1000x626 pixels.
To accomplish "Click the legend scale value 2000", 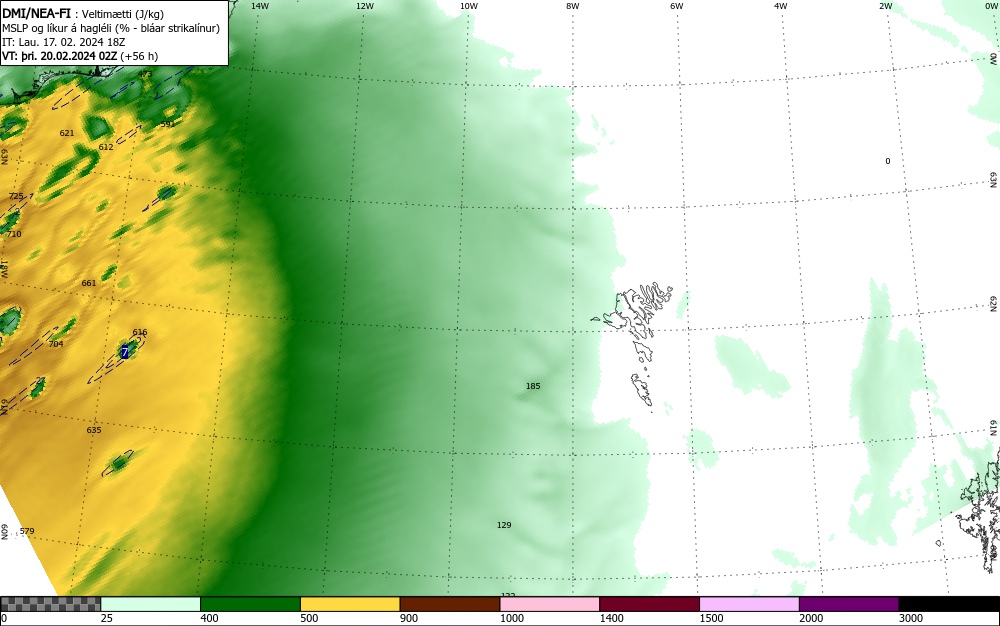I will 811,618.
